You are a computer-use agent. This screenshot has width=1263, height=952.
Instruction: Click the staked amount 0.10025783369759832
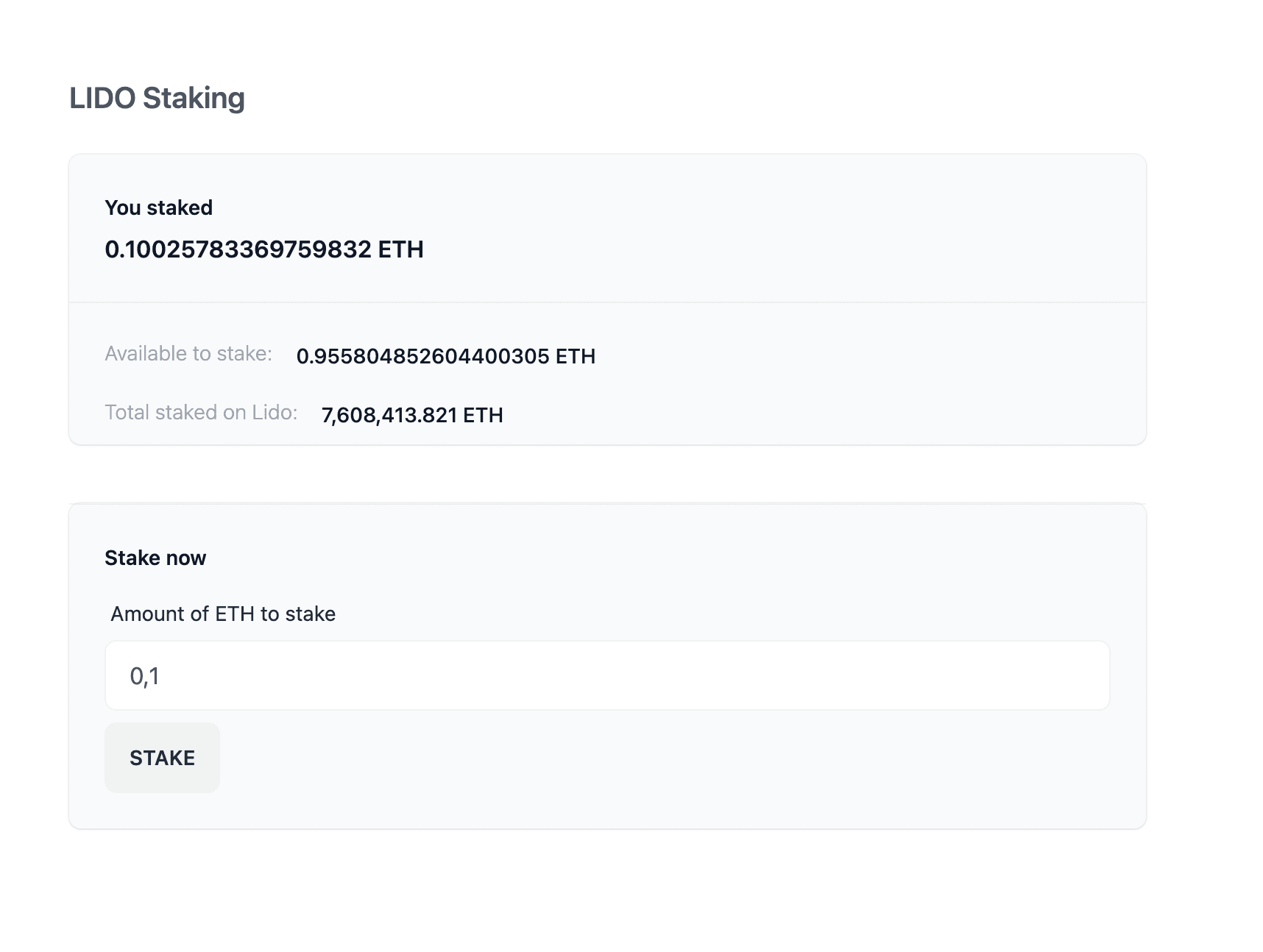point(238,249)
